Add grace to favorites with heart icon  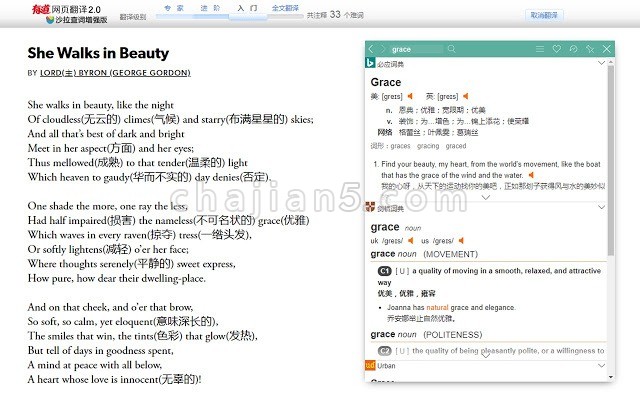(x=557, y=49)
